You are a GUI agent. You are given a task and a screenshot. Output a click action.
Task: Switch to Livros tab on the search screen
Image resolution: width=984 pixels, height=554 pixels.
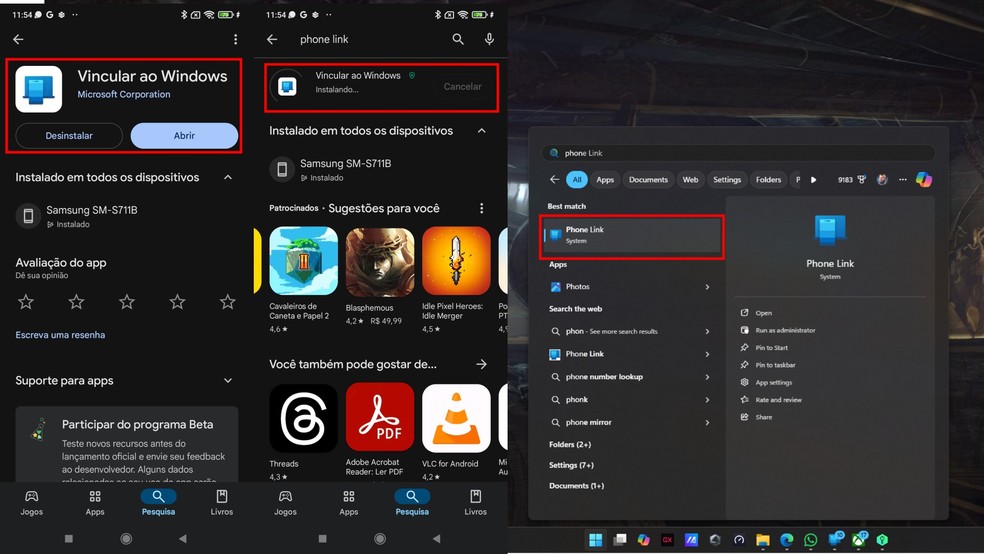(475, 503)
